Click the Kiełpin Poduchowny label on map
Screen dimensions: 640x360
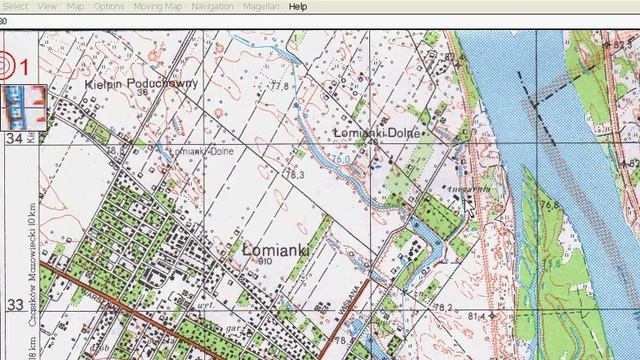(x=142, y=84)
